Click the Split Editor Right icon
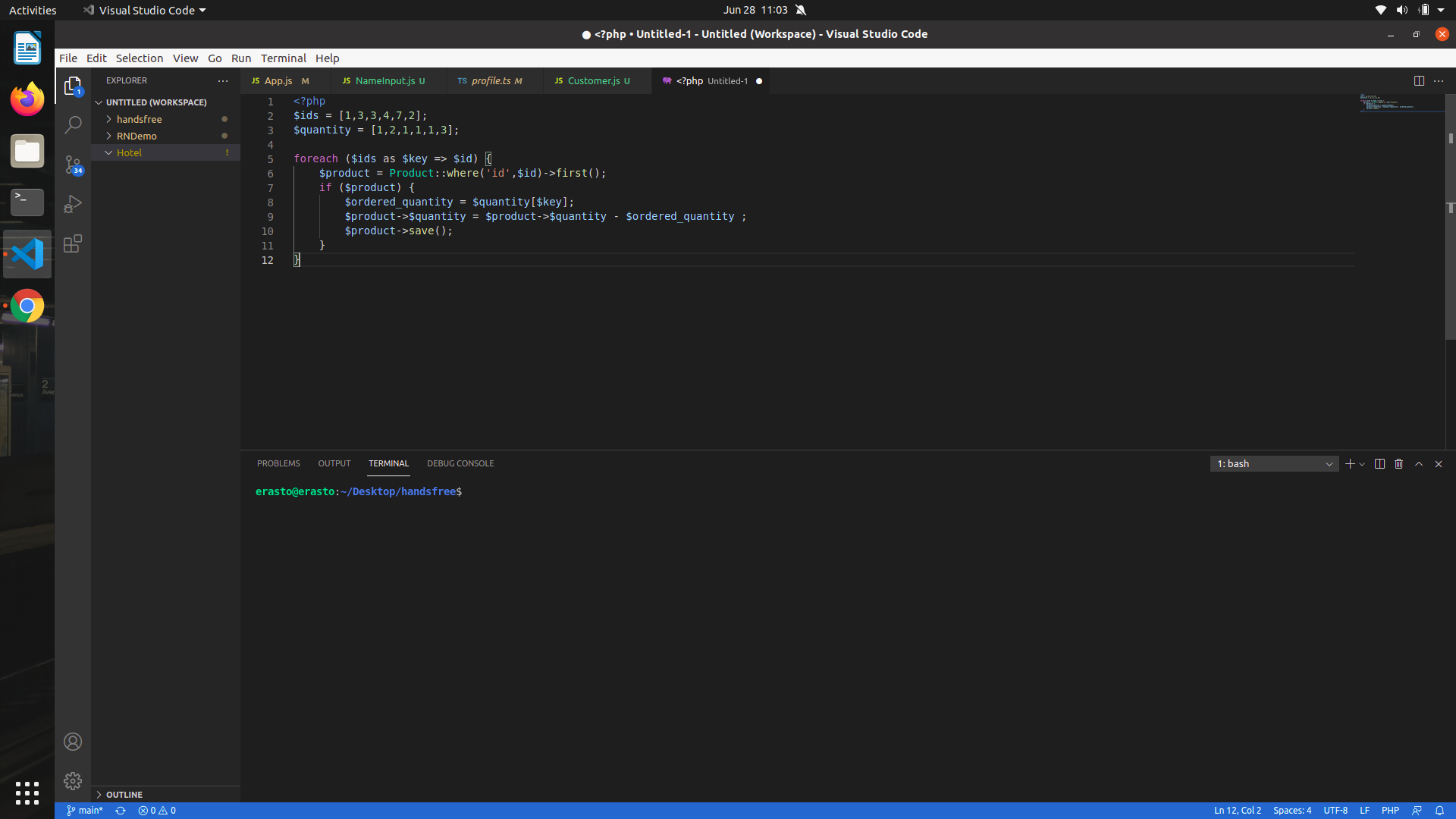 (1418, 80)
